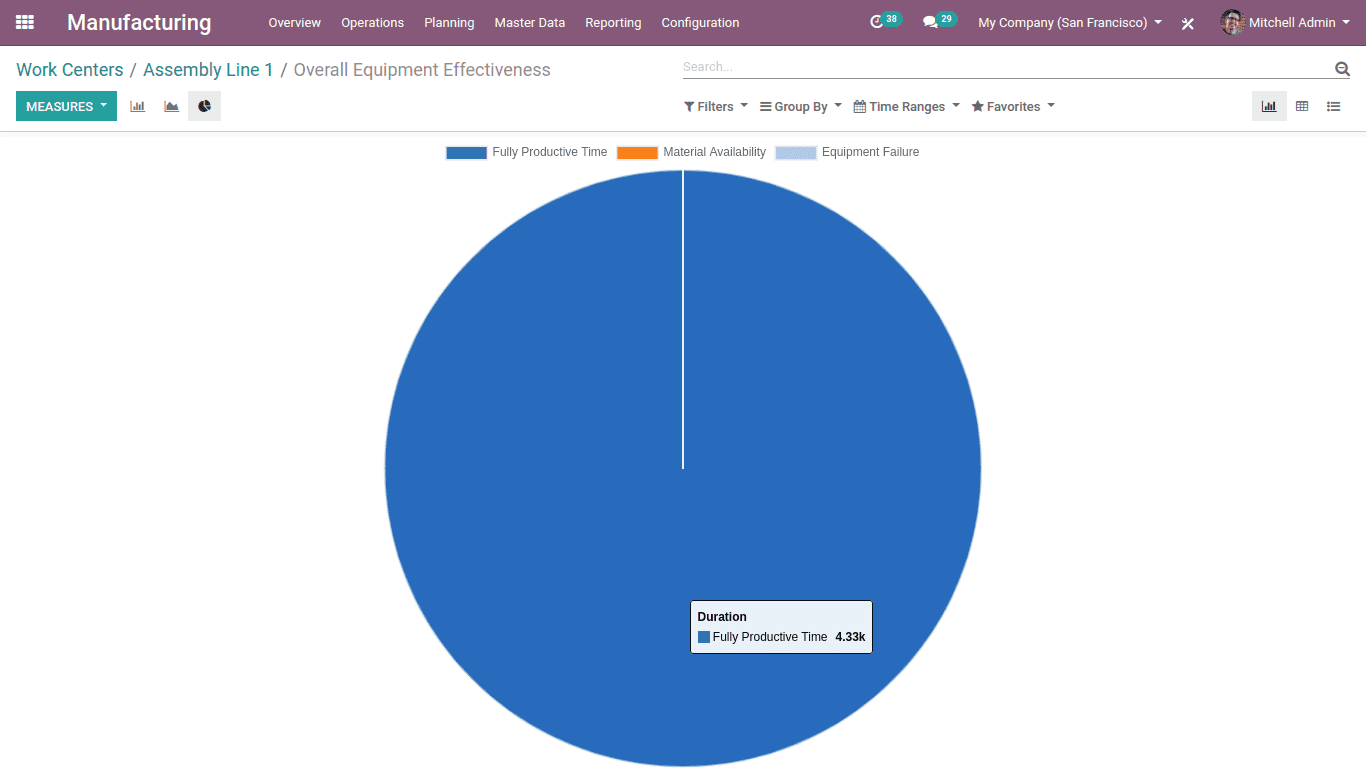This screenshot has height=768, width=1366.
Task: Open the Overview menu
Action: point(295,22)
